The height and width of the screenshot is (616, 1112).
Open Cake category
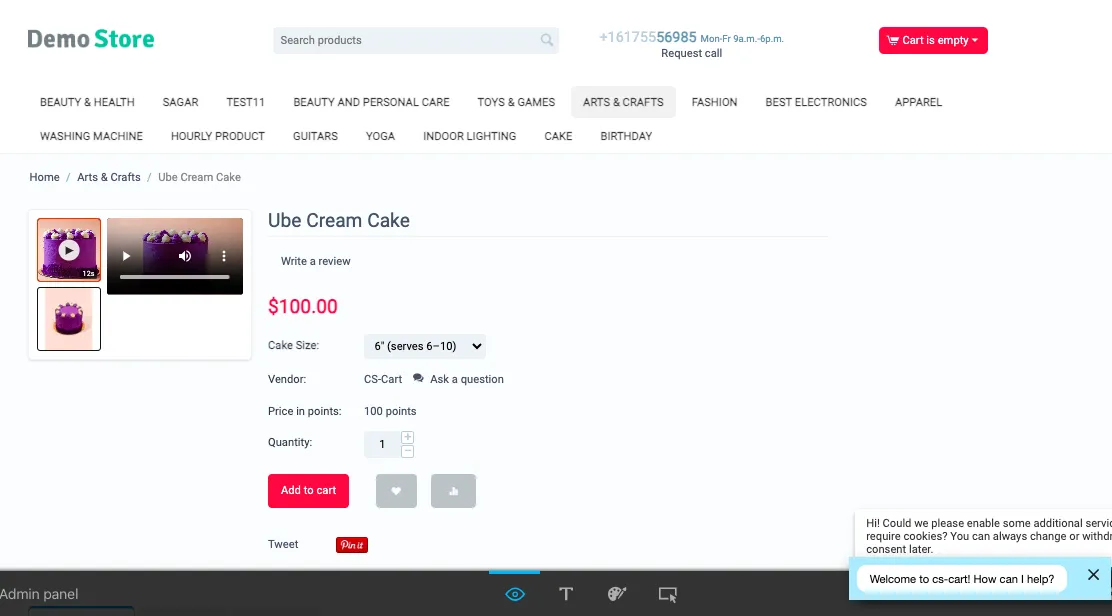[x=558, y=136]
